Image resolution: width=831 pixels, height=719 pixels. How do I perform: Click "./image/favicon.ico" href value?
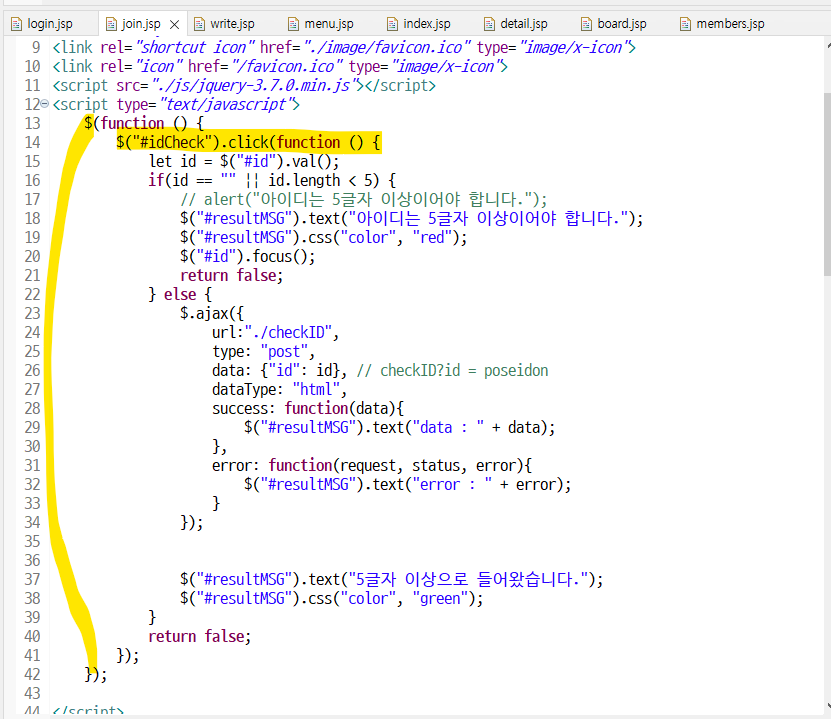(387, 48)
